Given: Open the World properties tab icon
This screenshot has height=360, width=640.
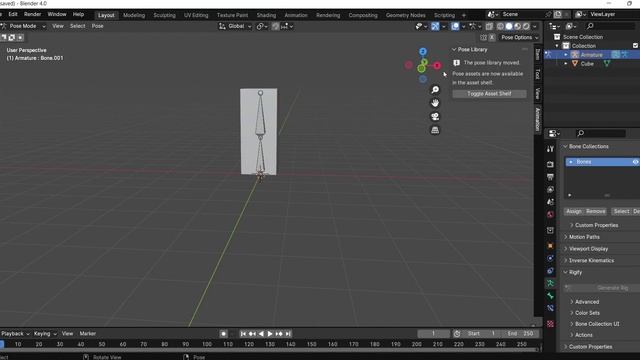Looking at the screenshot, I should (550, 215).
